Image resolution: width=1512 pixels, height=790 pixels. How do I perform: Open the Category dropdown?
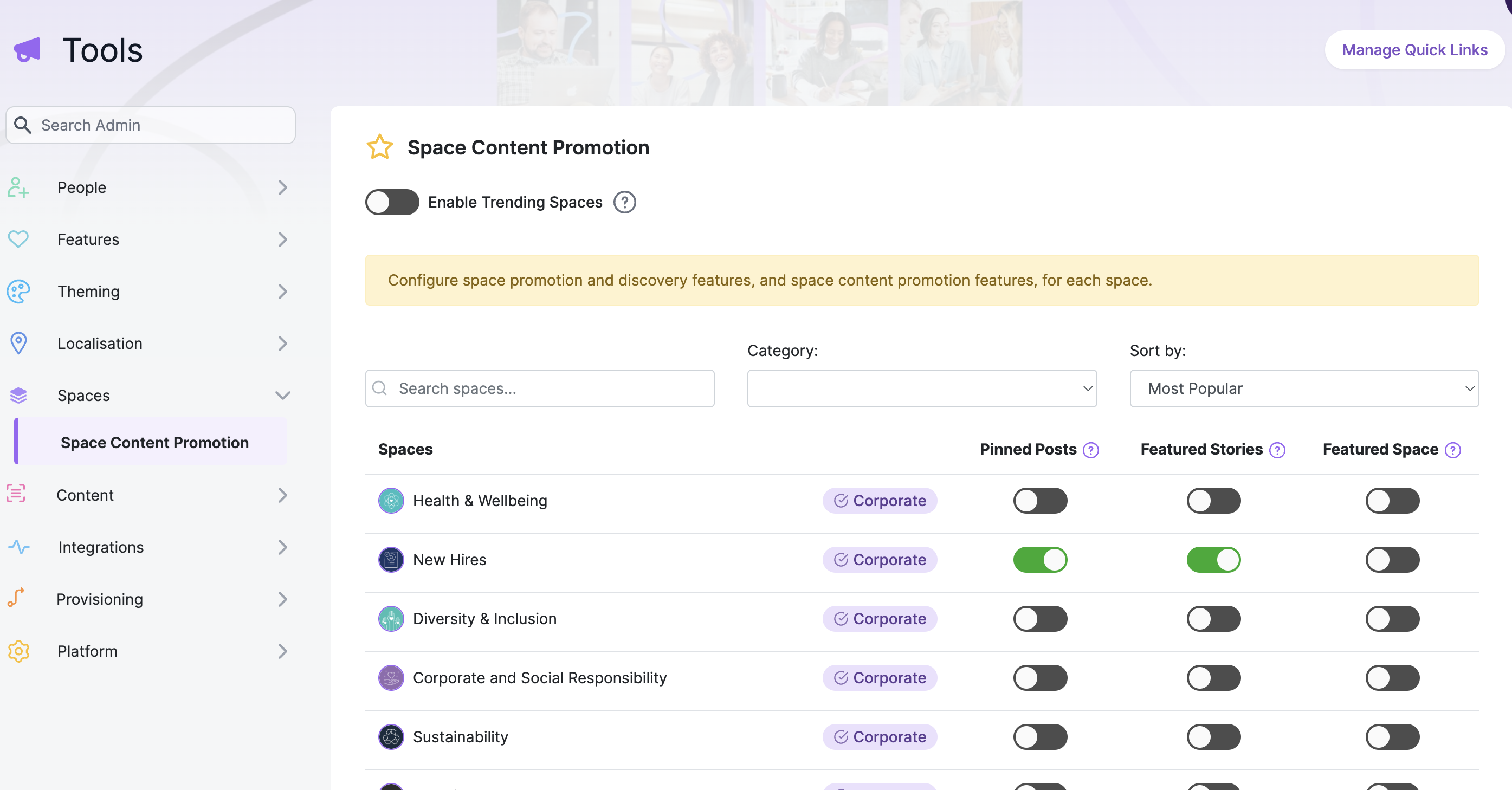tap(921, 388)
